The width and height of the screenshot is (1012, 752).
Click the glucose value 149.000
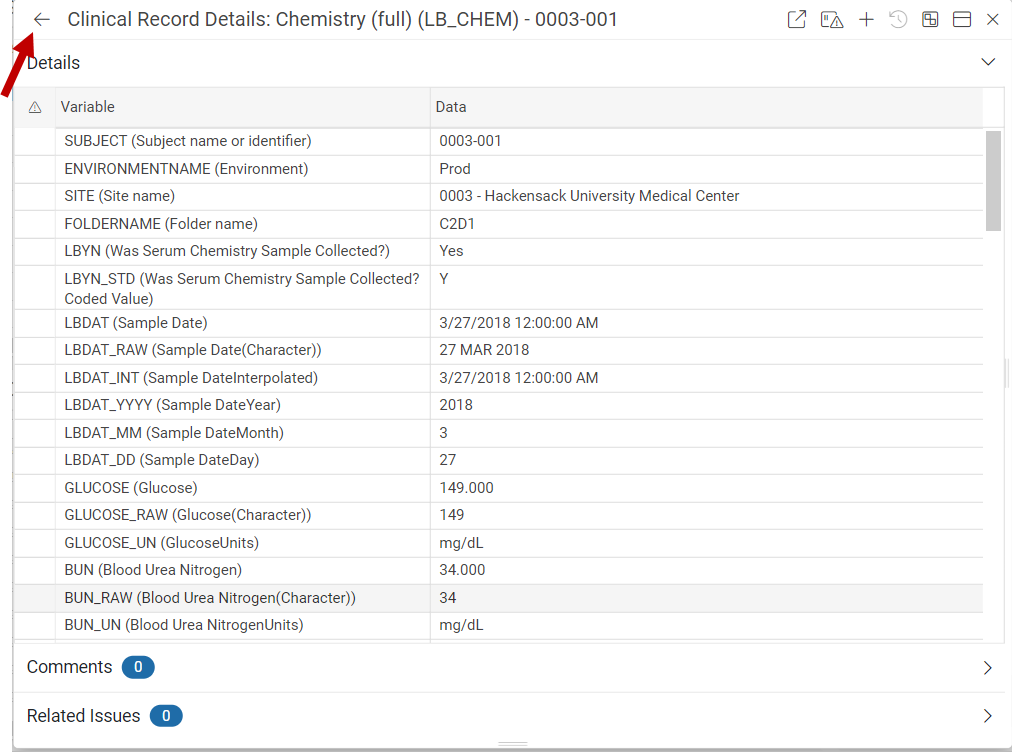[x=467, y=488]
